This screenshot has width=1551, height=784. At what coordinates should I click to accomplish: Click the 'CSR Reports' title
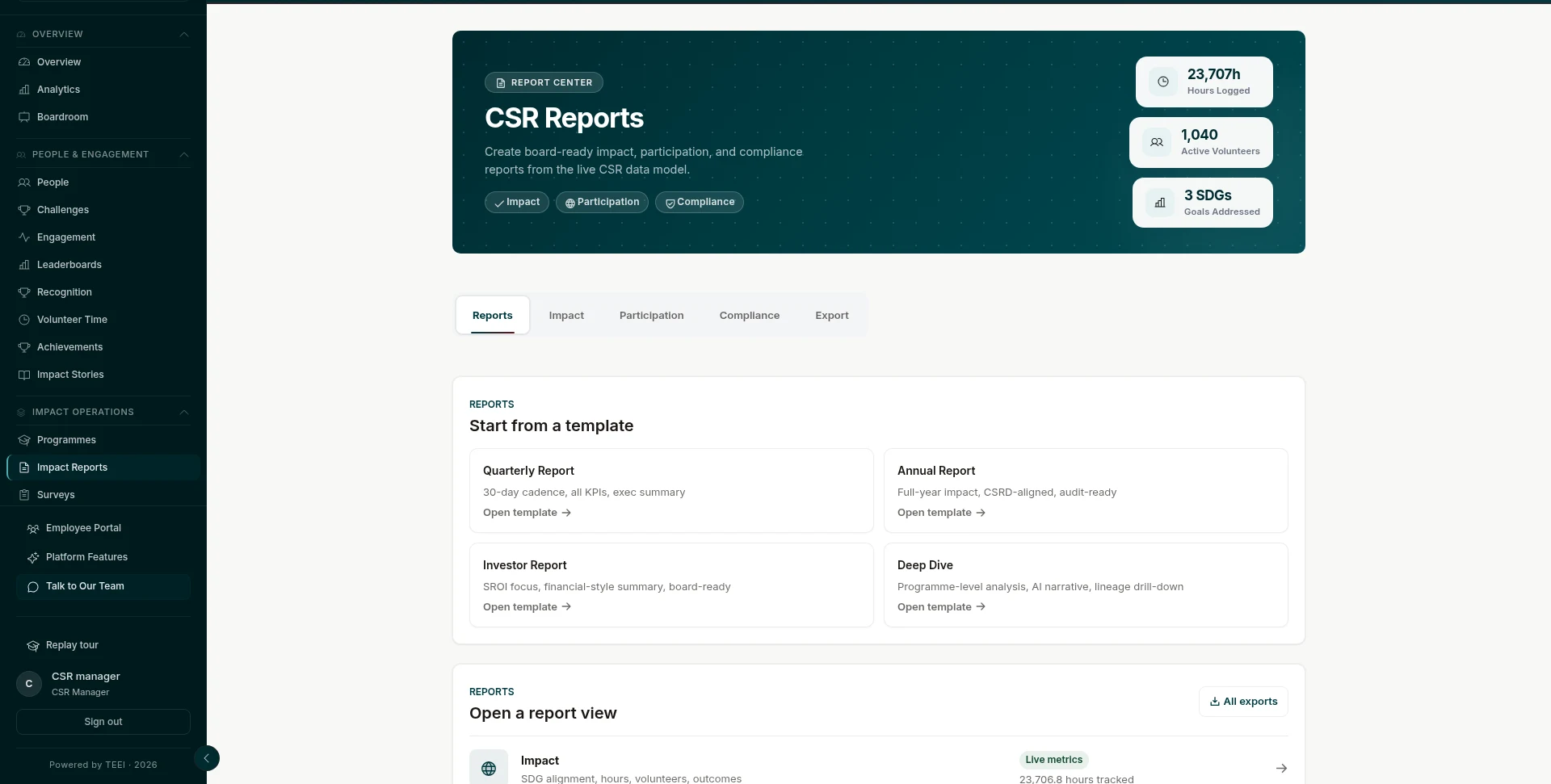(x=564, y=118)
